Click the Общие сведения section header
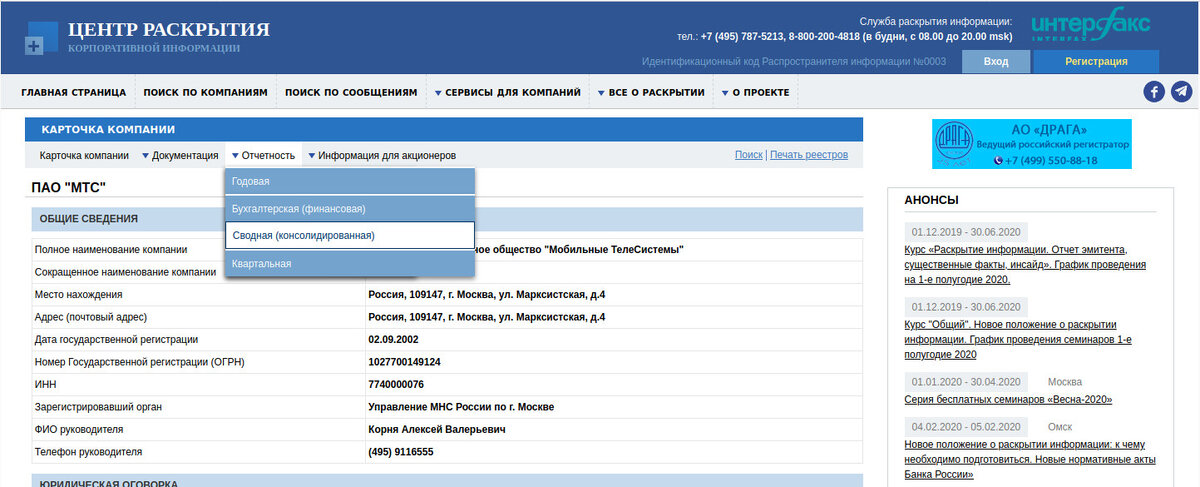1200x487 pixels. point(446,219)
